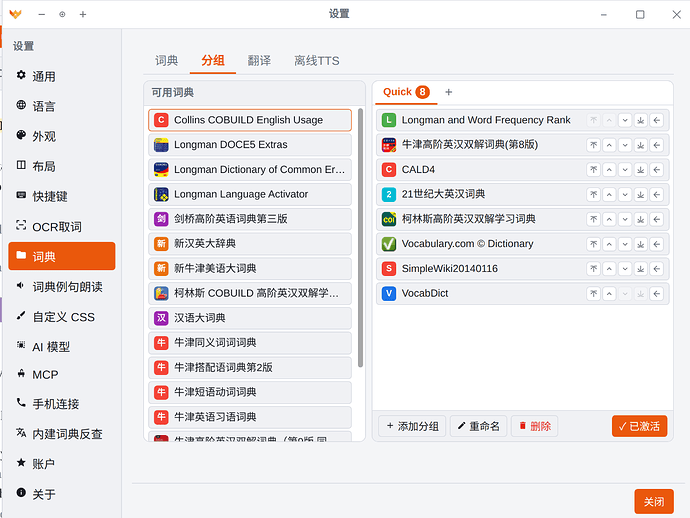Move CALD4 up one position

click(x=609, y=170)
